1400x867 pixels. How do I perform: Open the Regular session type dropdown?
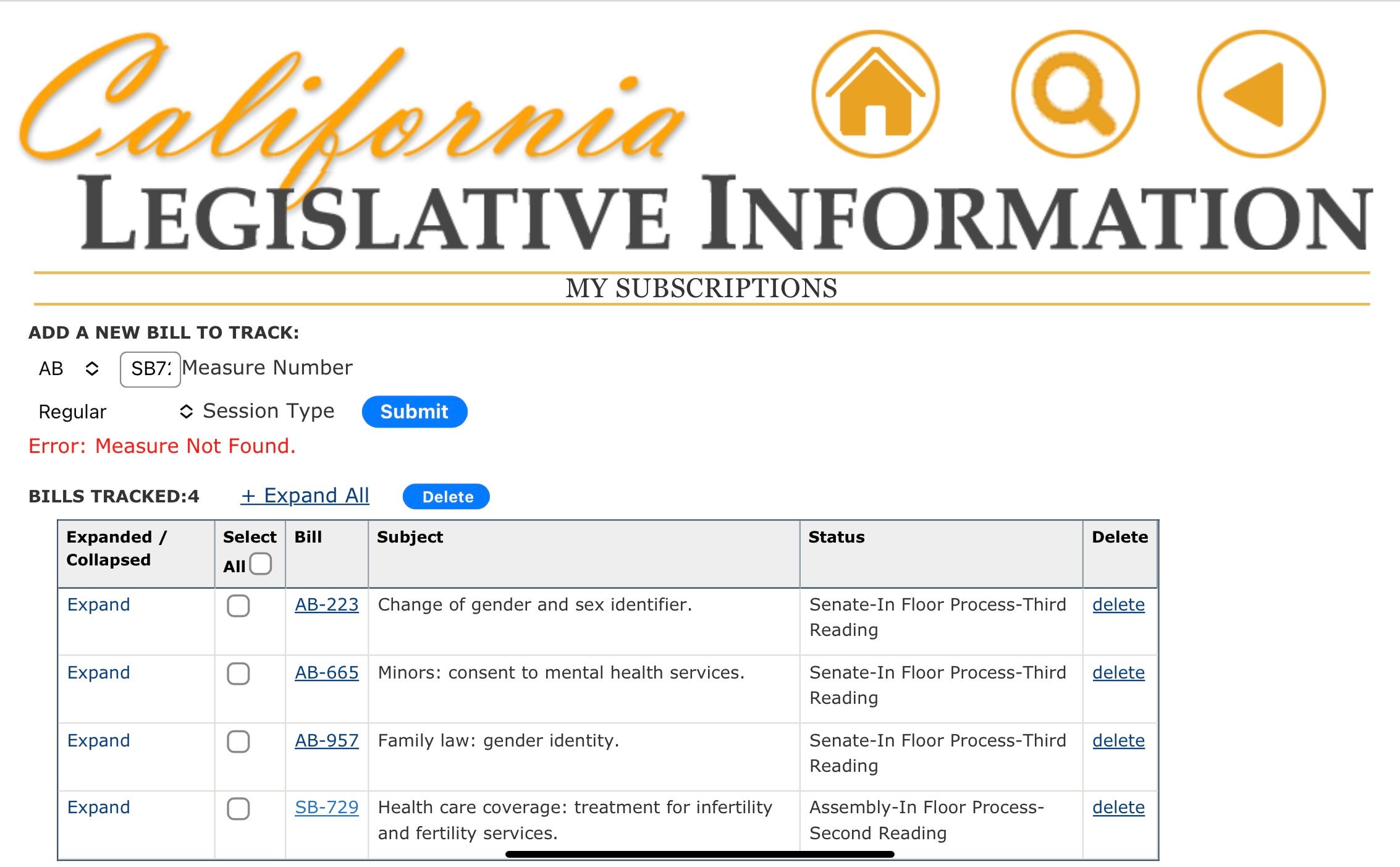[116, 412]
